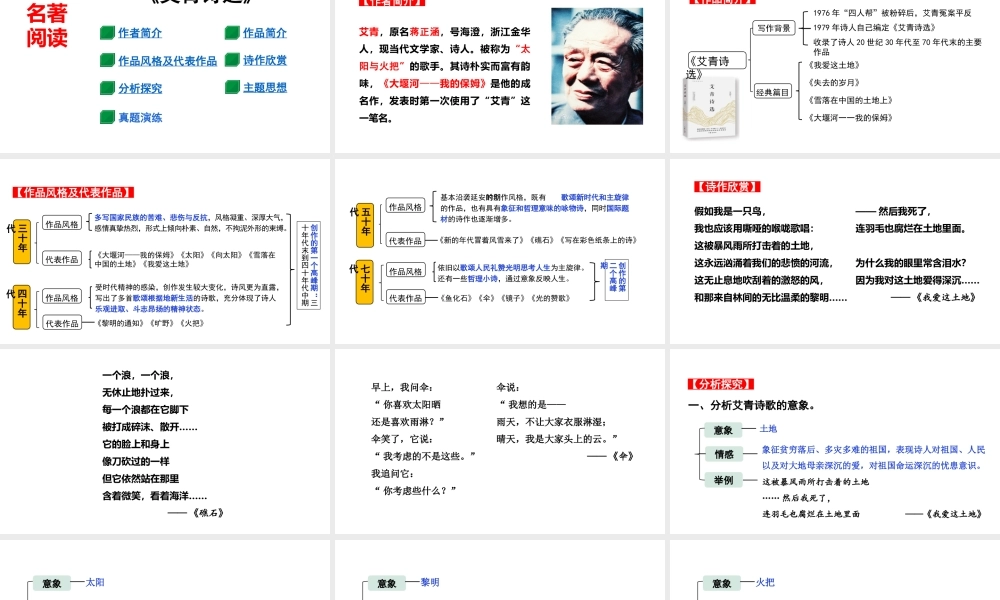Click the blue word 火把
1000x600 pixels.
(765, 582)
